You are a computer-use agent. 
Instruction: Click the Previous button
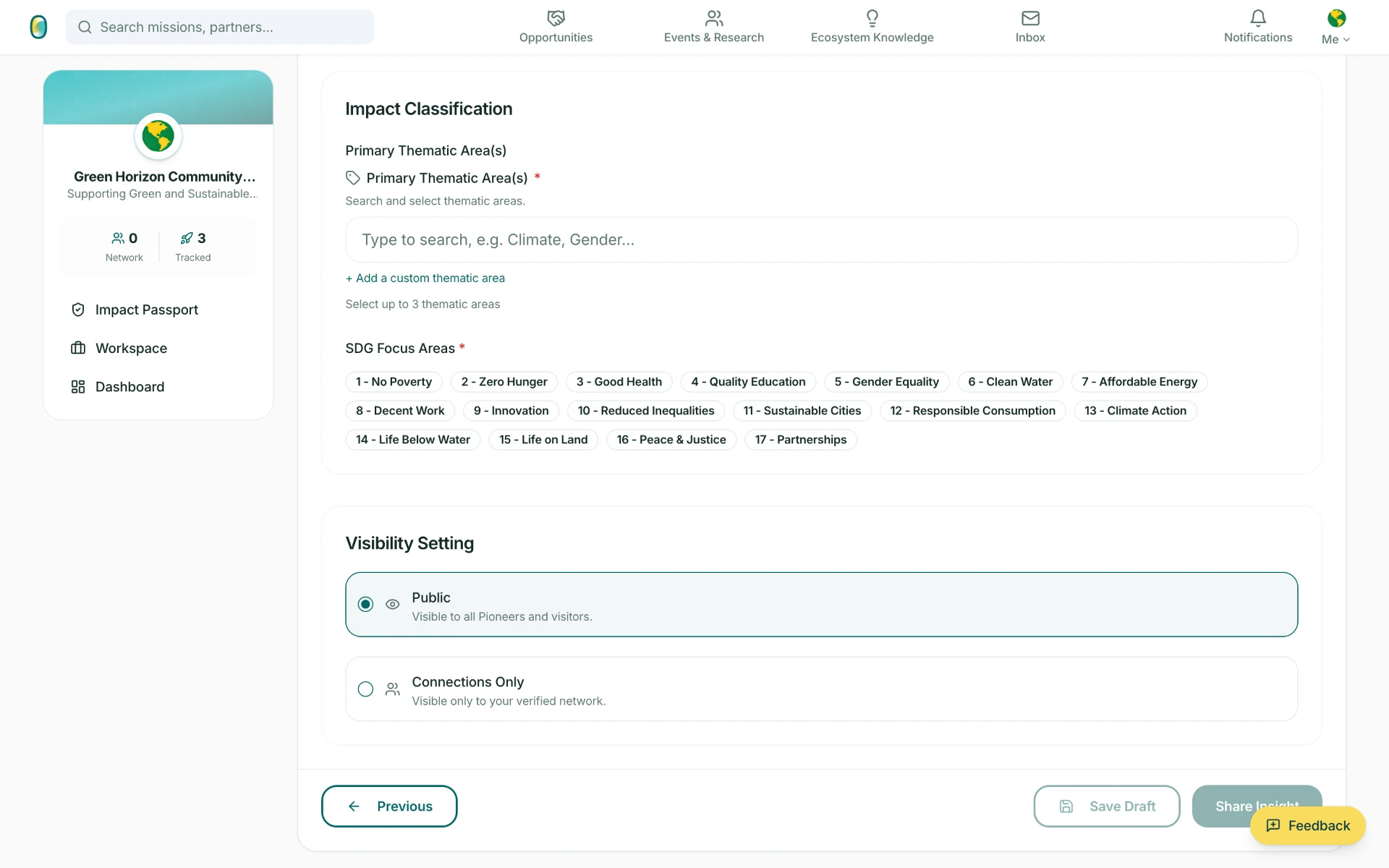pyautogui.click(x=389, y=806)
